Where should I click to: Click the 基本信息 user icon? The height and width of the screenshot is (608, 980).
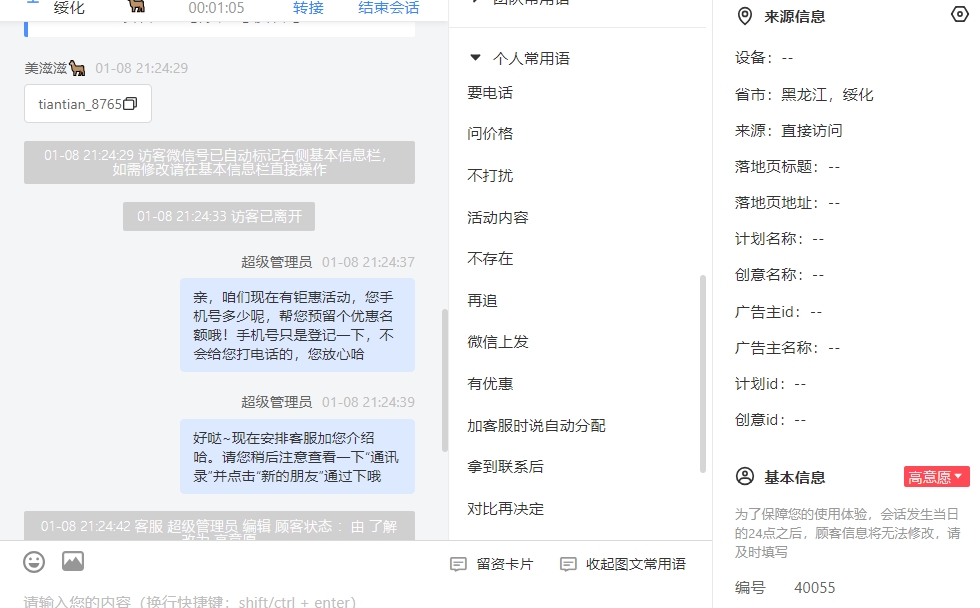point(744,477)
